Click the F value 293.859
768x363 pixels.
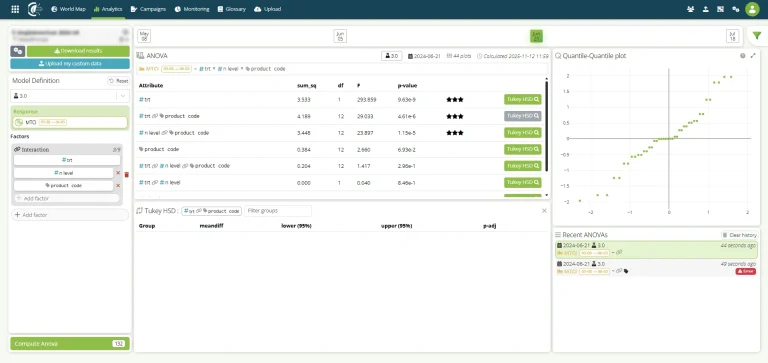366,99
